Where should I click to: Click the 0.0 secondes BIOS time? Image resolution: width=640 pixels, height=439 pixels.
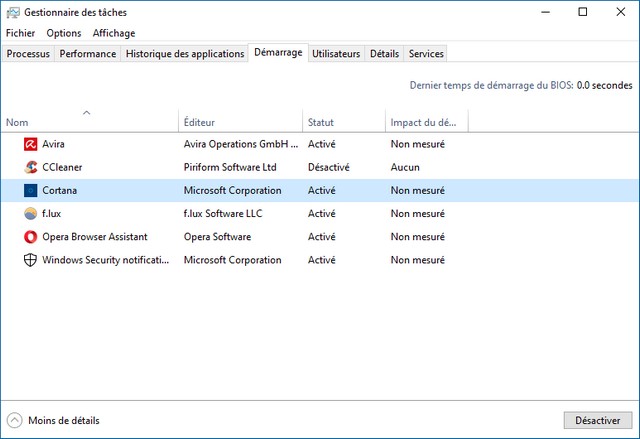(604, 85)
